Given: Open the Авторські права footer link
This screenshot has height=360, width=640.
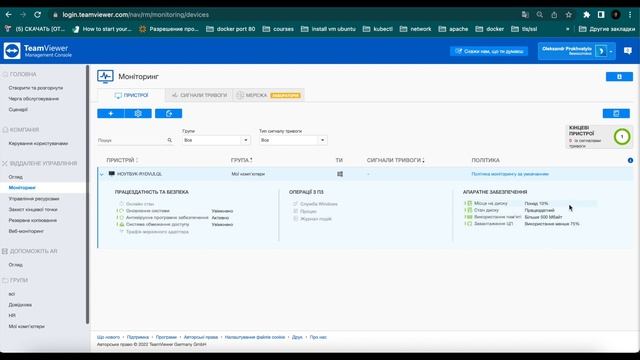Looking at the screenshot, I should 201,338.
